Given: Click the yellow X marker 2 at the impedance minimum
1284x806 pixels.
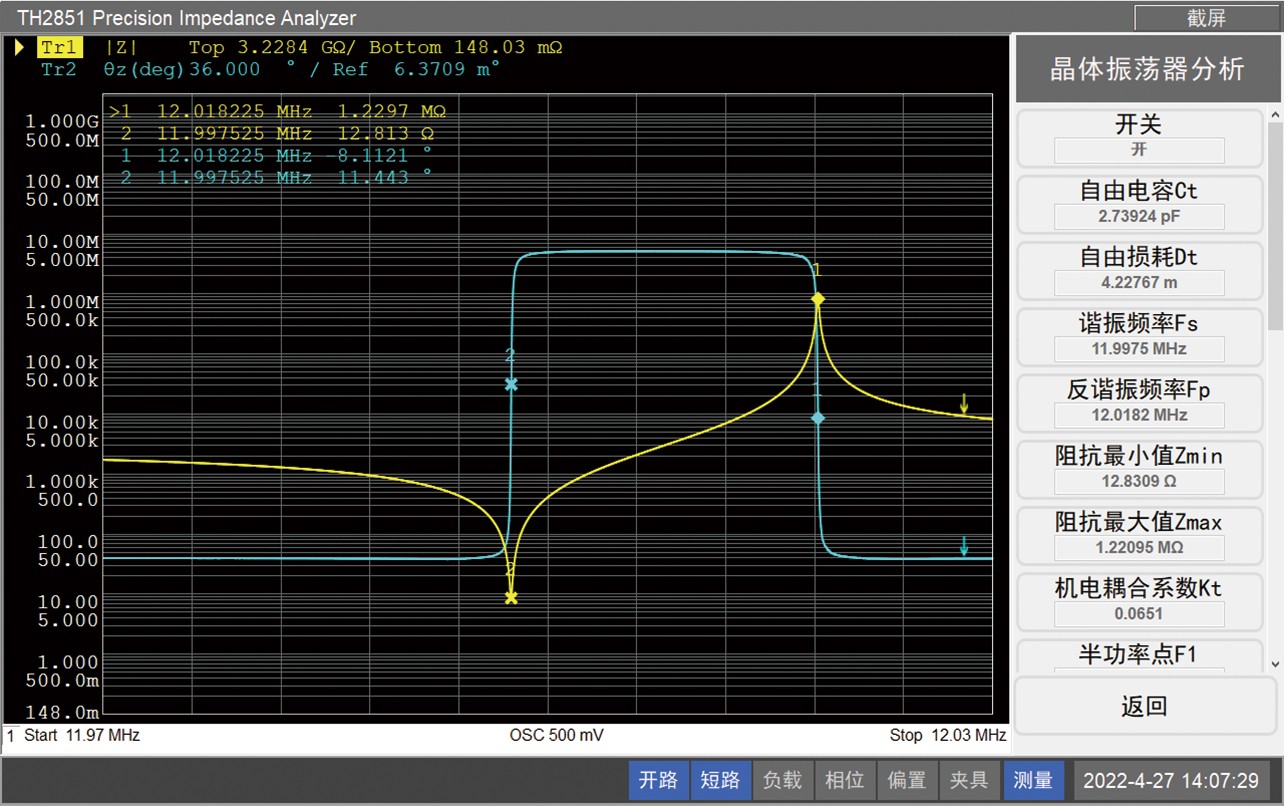Looking at the screenshot, I should point(511,598).
